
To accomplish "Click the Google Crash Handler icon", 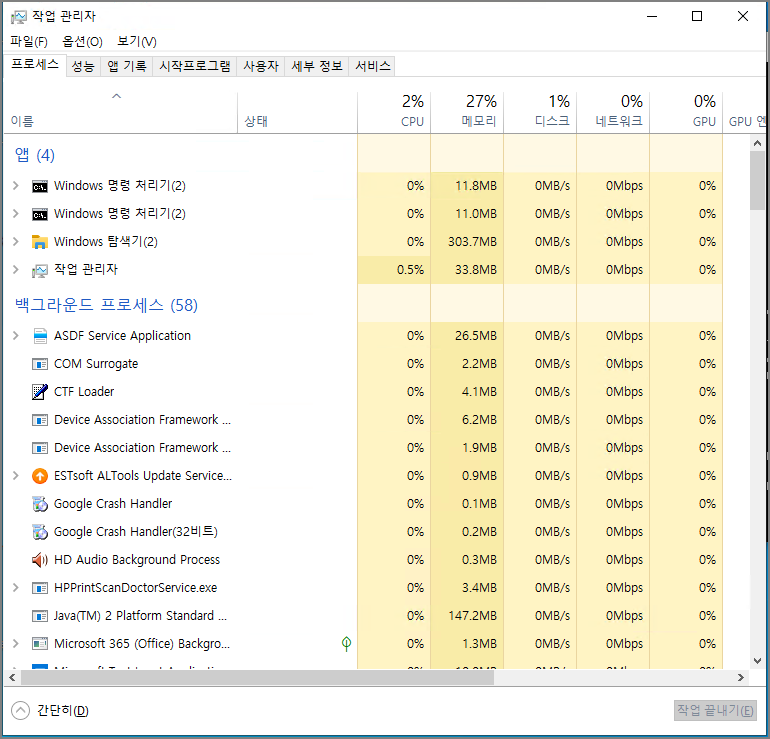I will point(40,504).
